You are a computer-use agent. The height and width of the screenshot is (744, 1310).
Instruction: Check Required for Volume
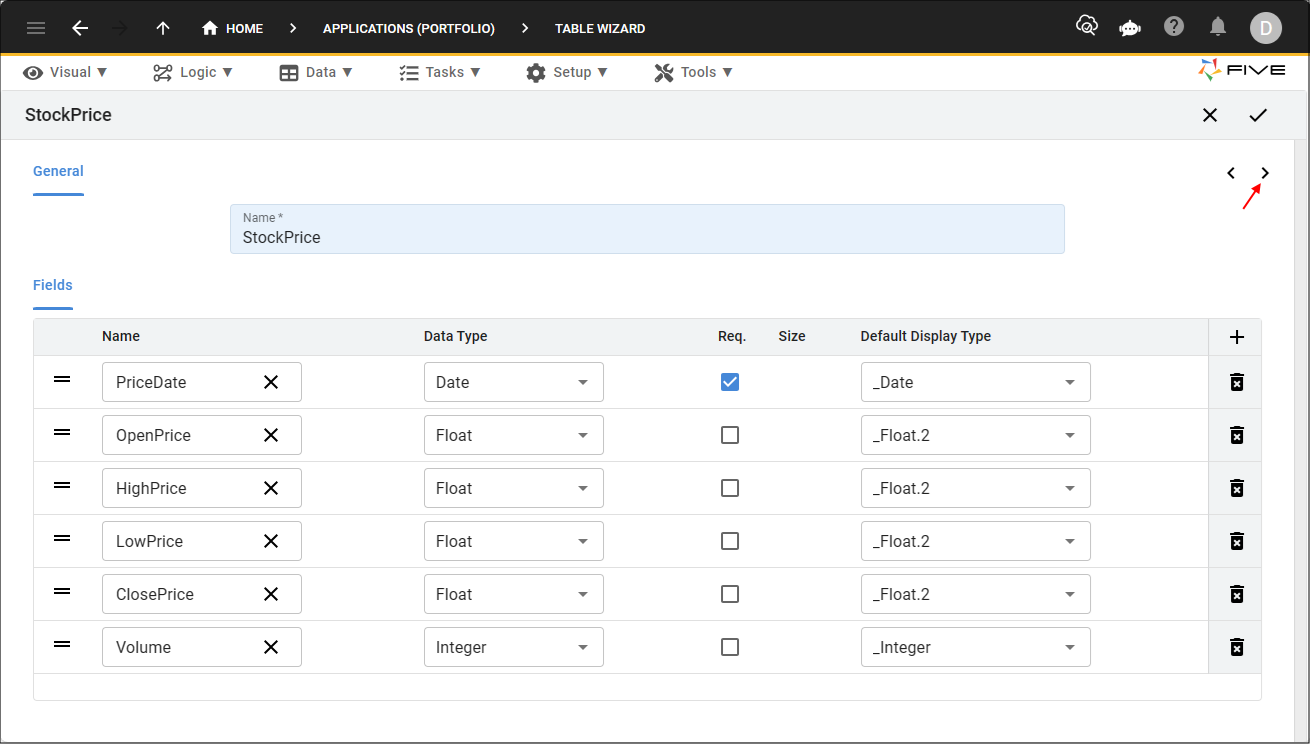coord(730,647)
